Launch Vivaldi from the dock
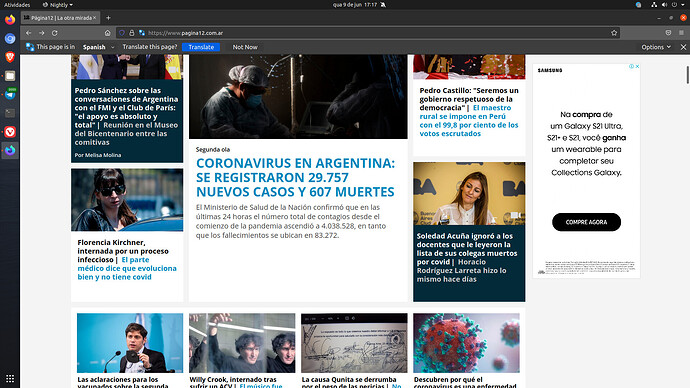 tap(10, 132)
